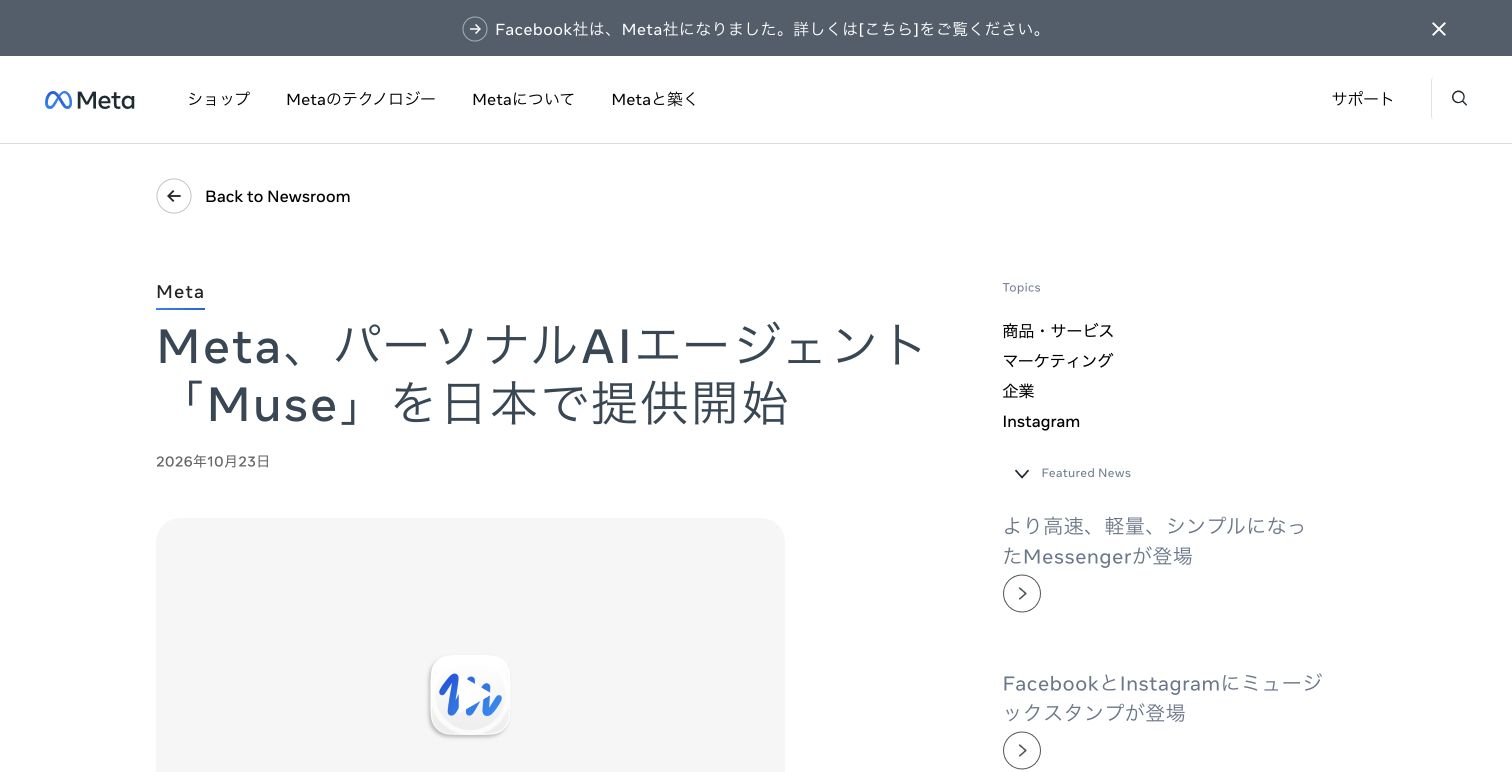Screen dimensions: 1512x772
Task: Click the blue Muse app icon in the article image
Action: tap(470, 695)
